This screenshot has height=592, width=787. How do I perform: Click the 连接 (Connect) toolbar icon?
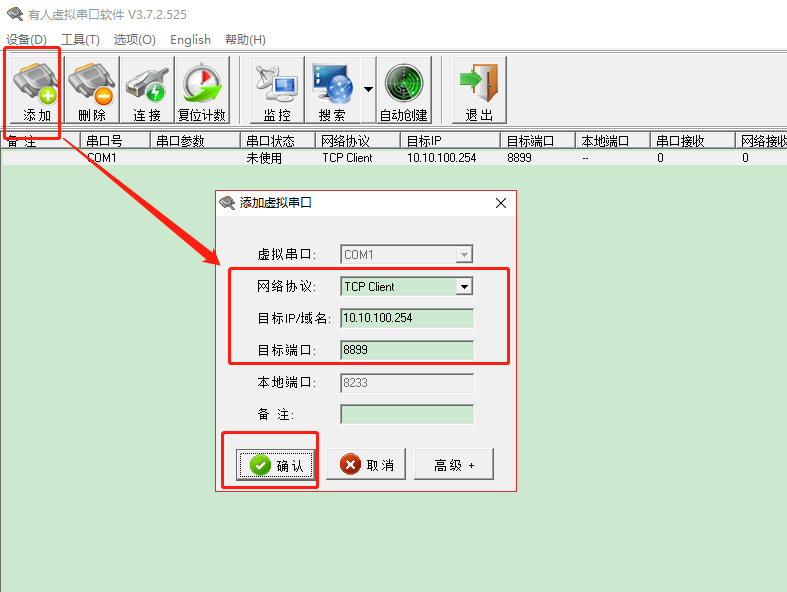(146, 88)
